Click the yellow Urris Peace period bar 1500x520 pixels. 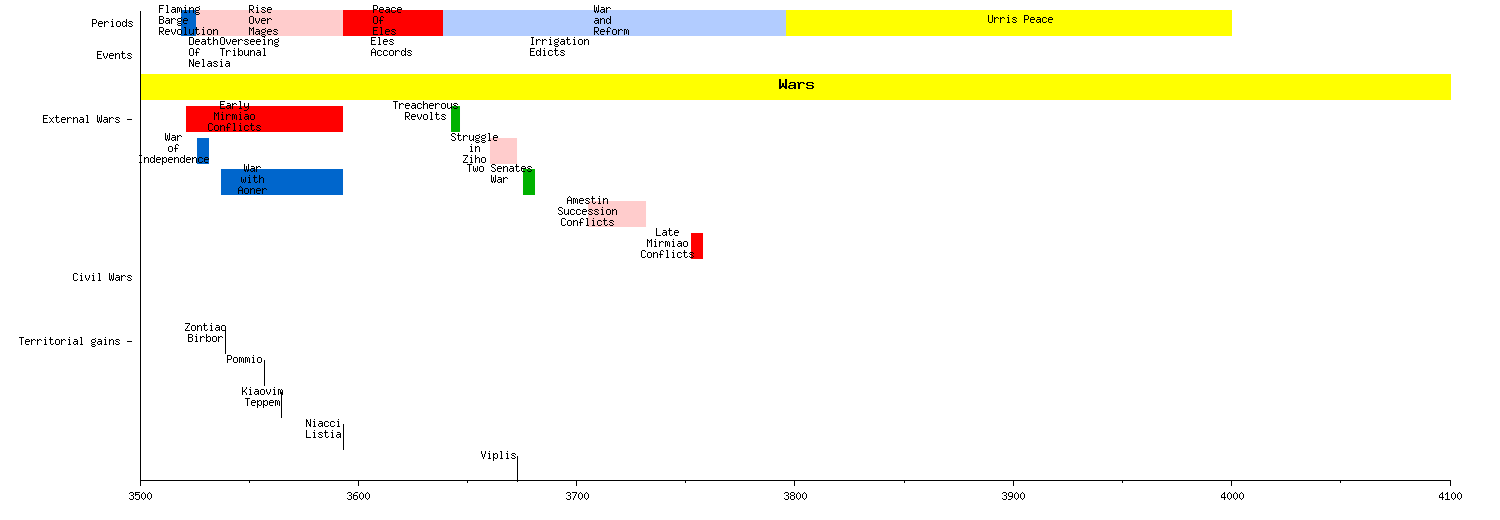tap(1008, 23)
